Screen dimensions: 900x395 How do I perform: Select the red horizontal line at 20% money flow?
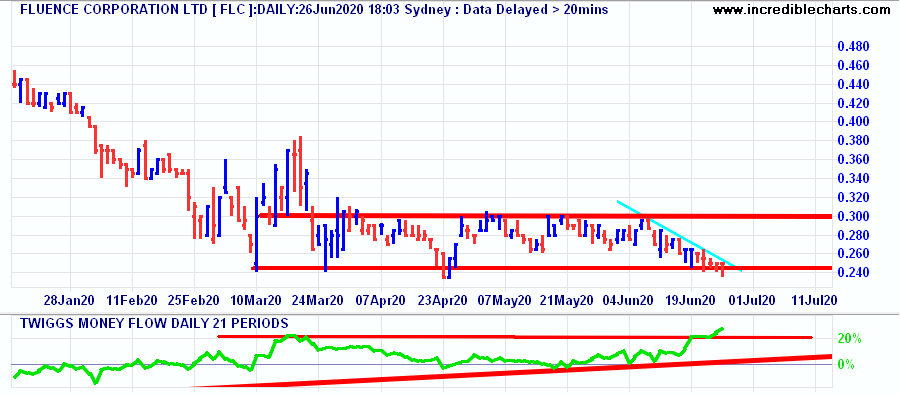515,337
